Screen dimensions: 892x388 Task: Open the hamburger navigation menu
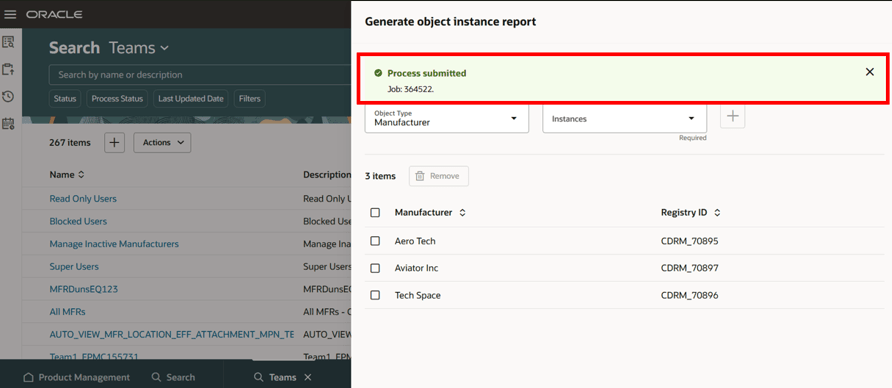tap(10, 14)
